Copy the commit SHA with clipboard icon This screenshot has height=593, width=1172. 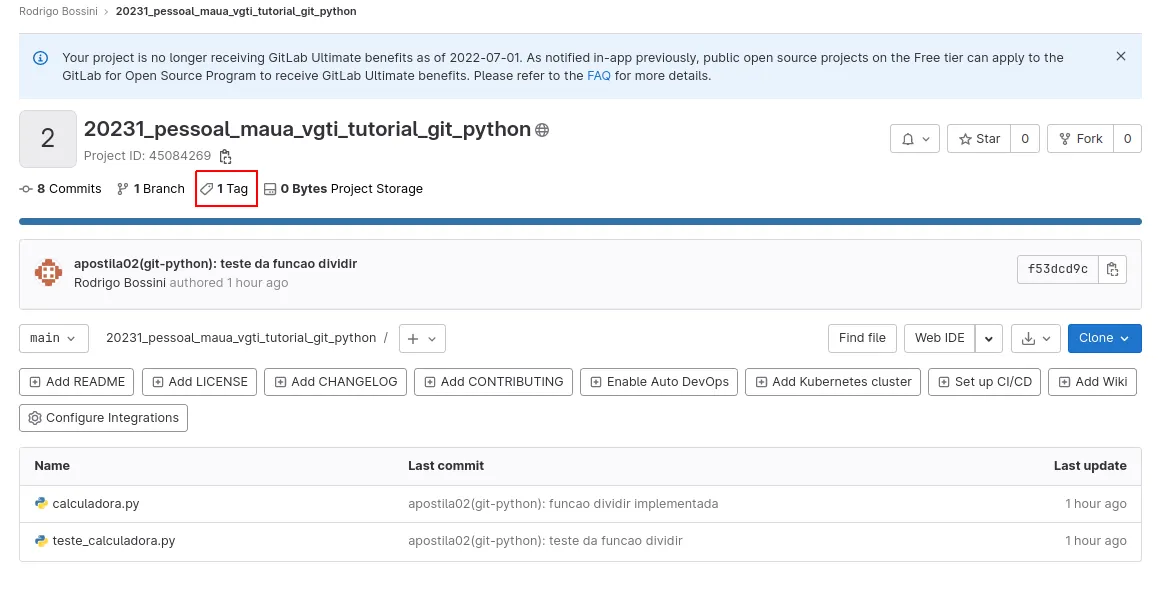(x=1112, y=269)
